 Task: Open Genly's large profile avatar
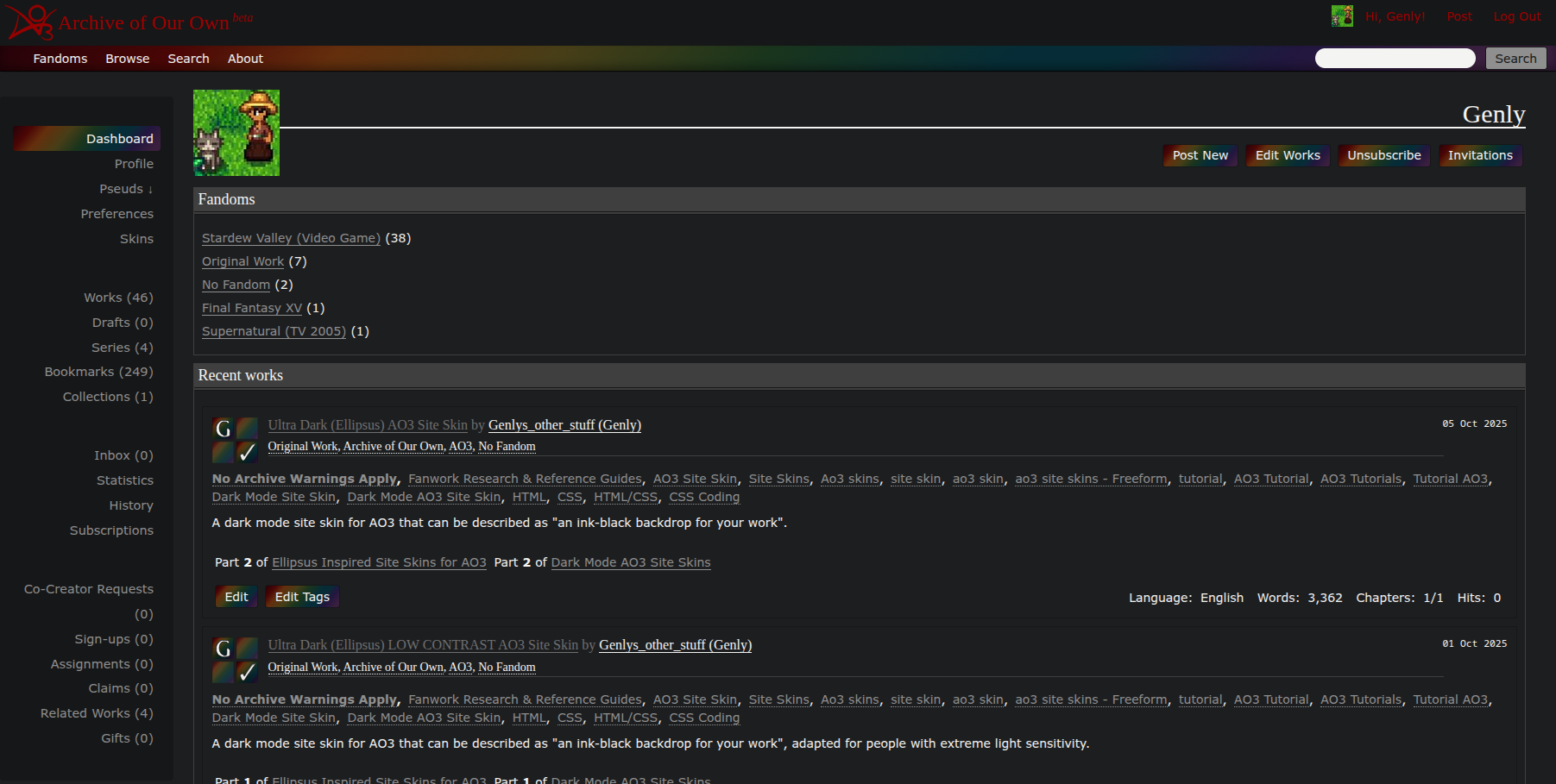[236, 133]
